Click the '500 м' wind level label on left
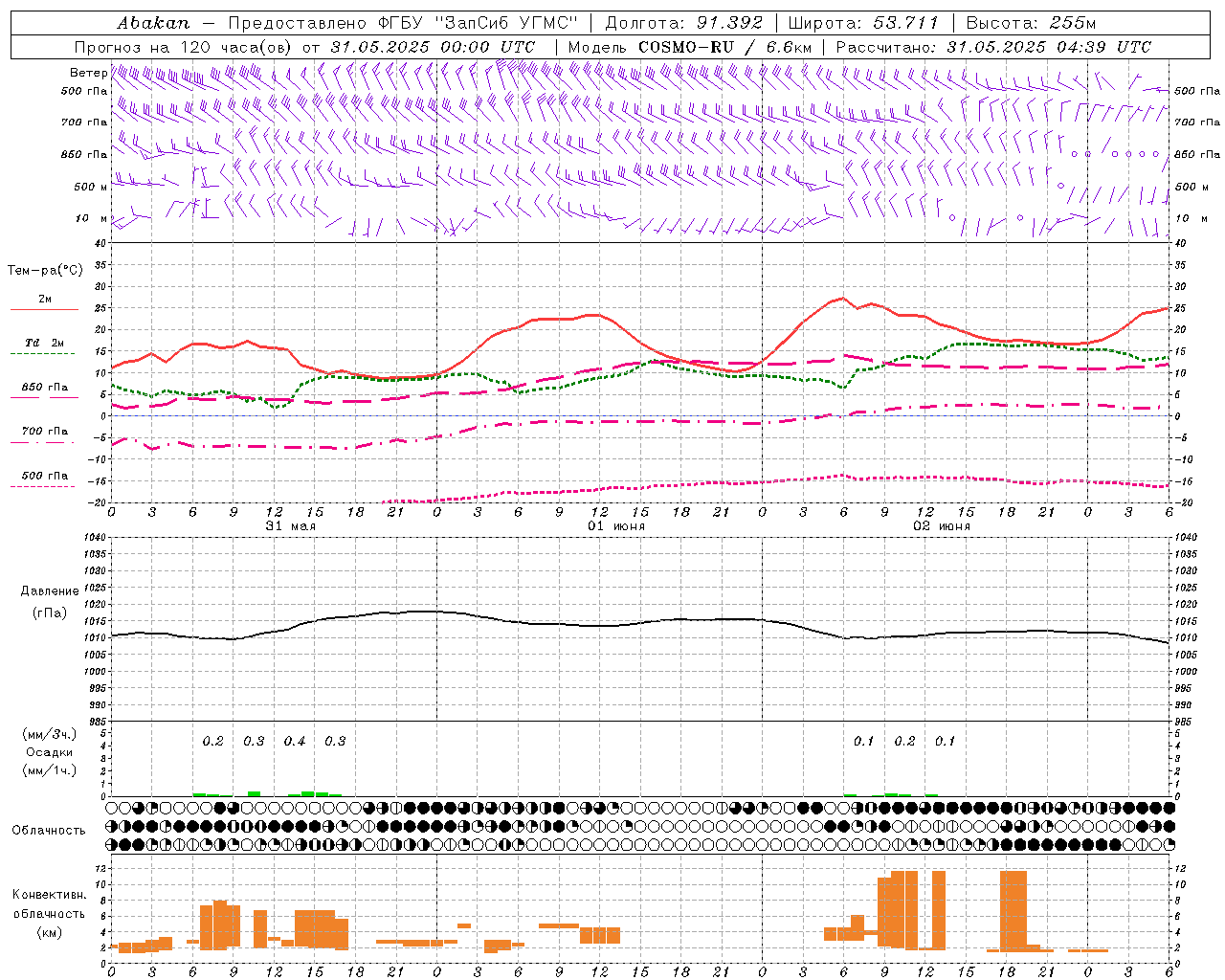 tap(91, 187)
